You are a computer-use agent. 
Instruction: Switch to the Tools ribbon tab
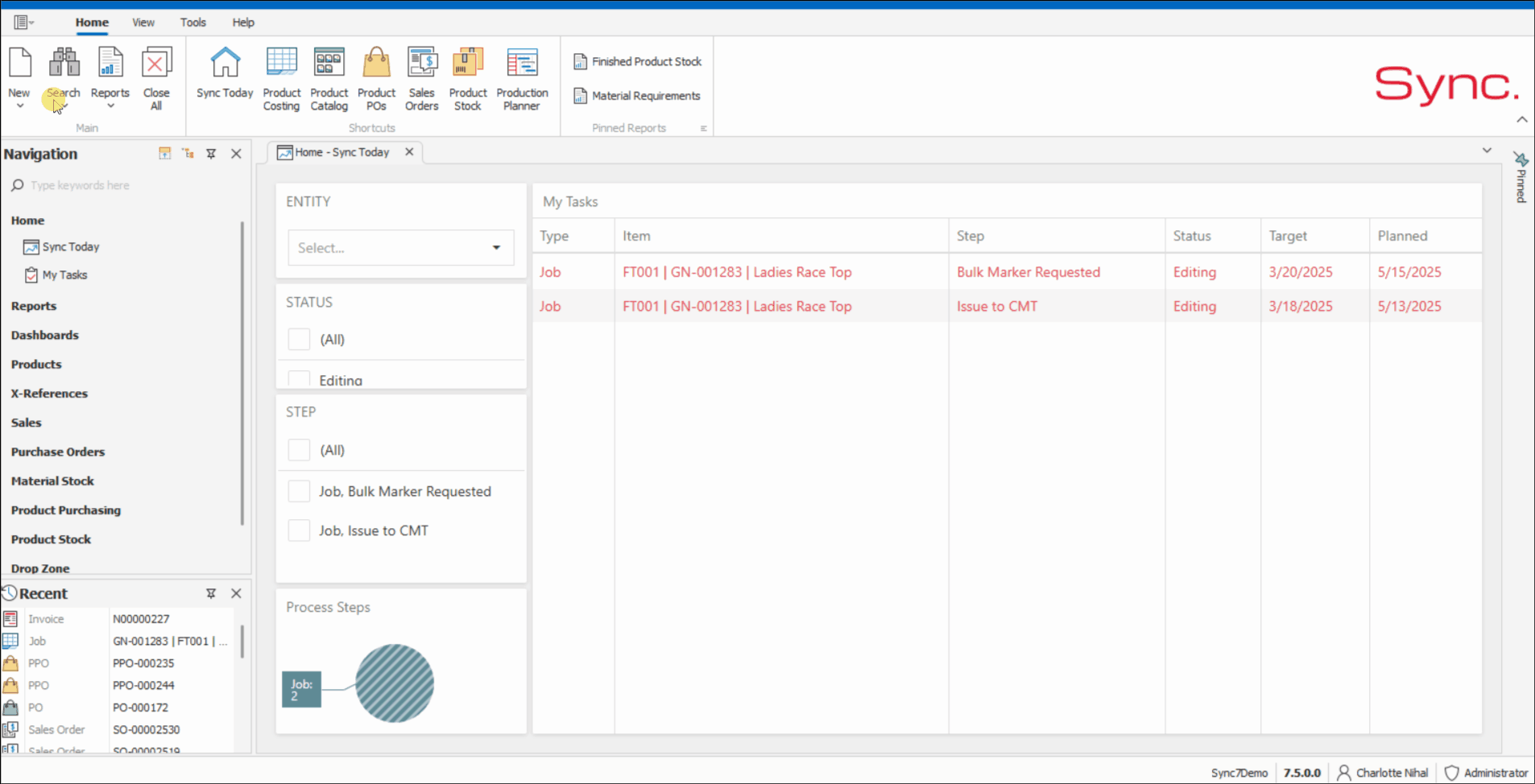[193, 23]
